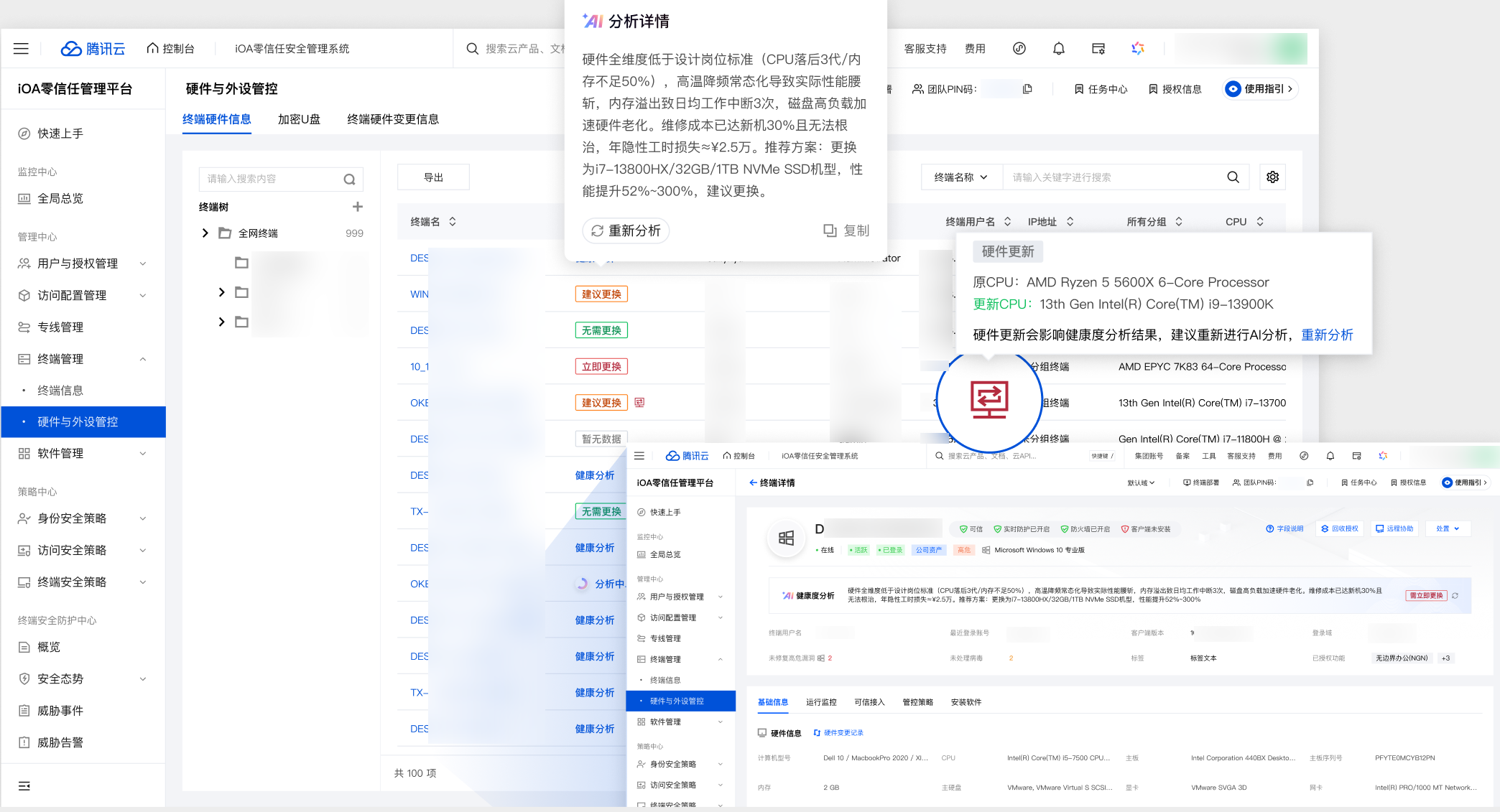The image size is (1500, 812).
Task: Sort table by 终端用户名 column
Action: tap(1007, 222)
